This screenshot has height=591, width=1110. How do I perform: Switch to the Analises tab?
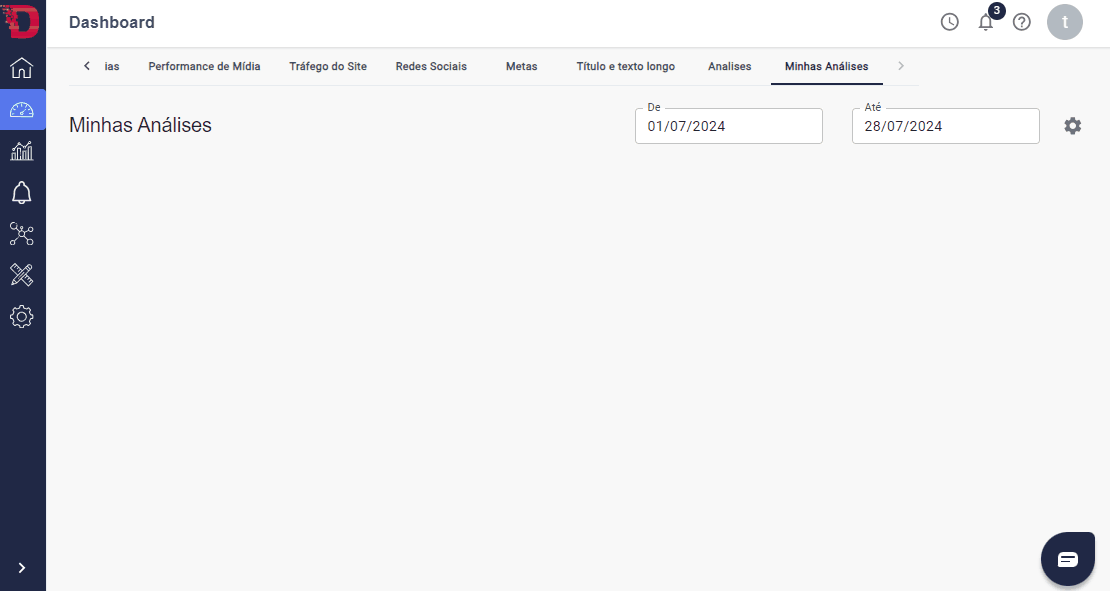730,67
